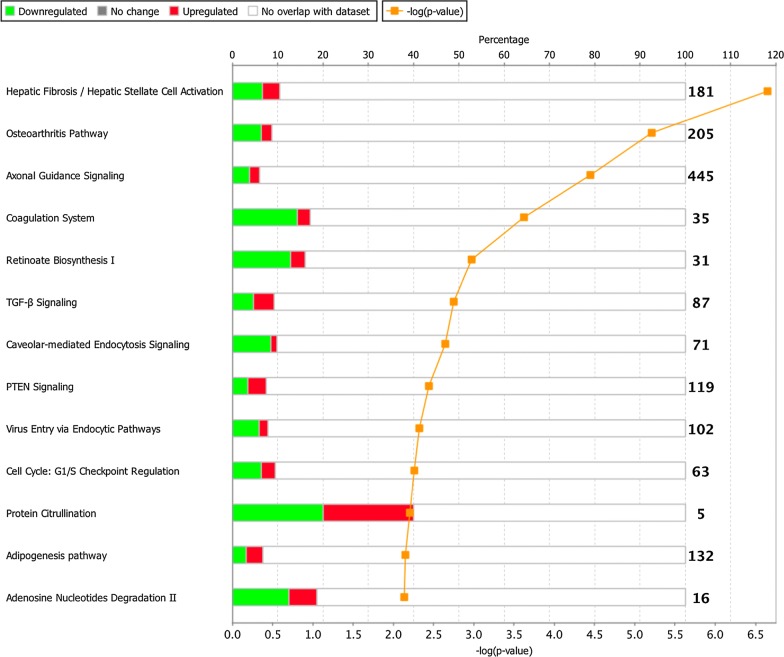Select Cell Cycle: G1/S Checkpoint Regulation label
This screenshot has width=784, height=657.
92,471
